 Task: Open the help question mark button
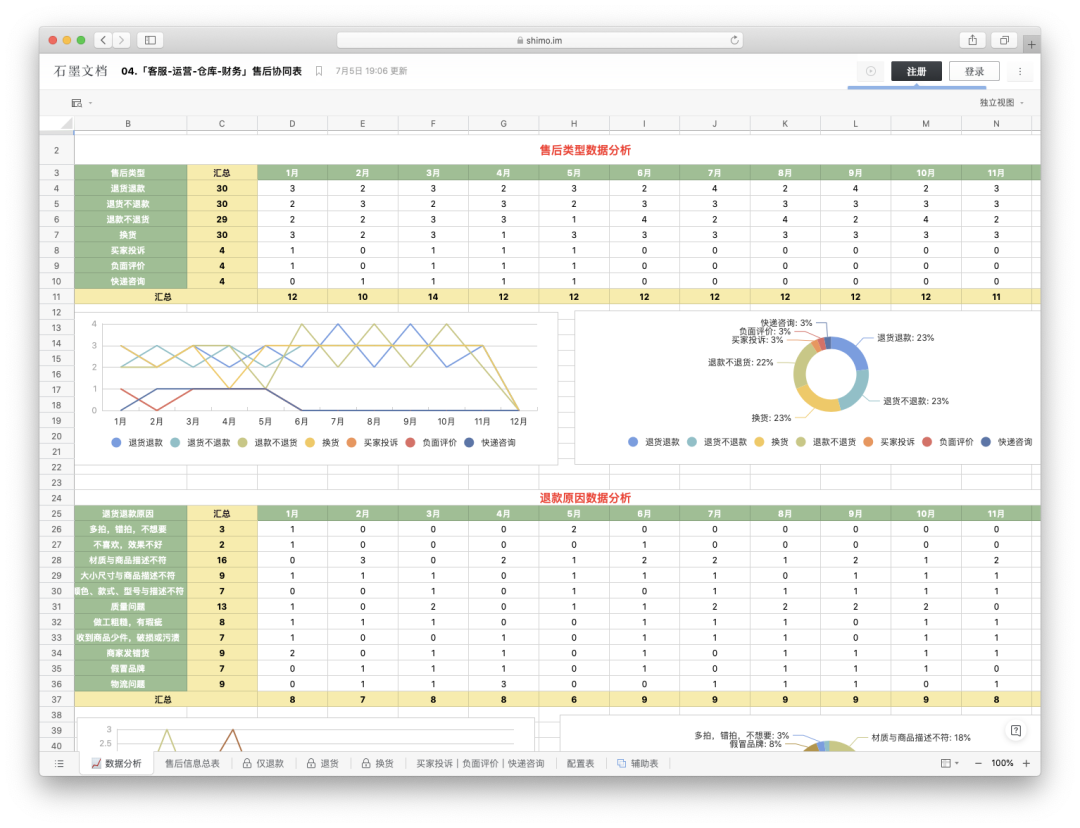click(1016, 731)
